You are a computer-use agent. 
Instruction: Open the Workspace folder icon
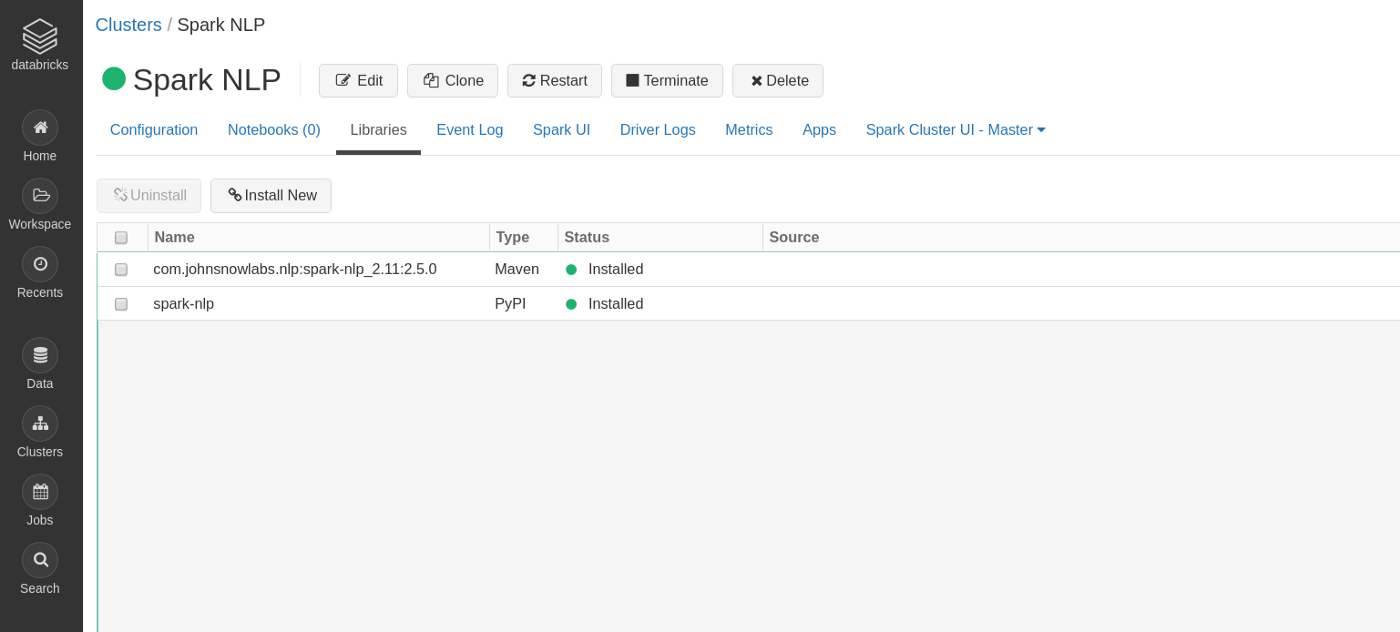pyautogui.click(x=40, y=195)
